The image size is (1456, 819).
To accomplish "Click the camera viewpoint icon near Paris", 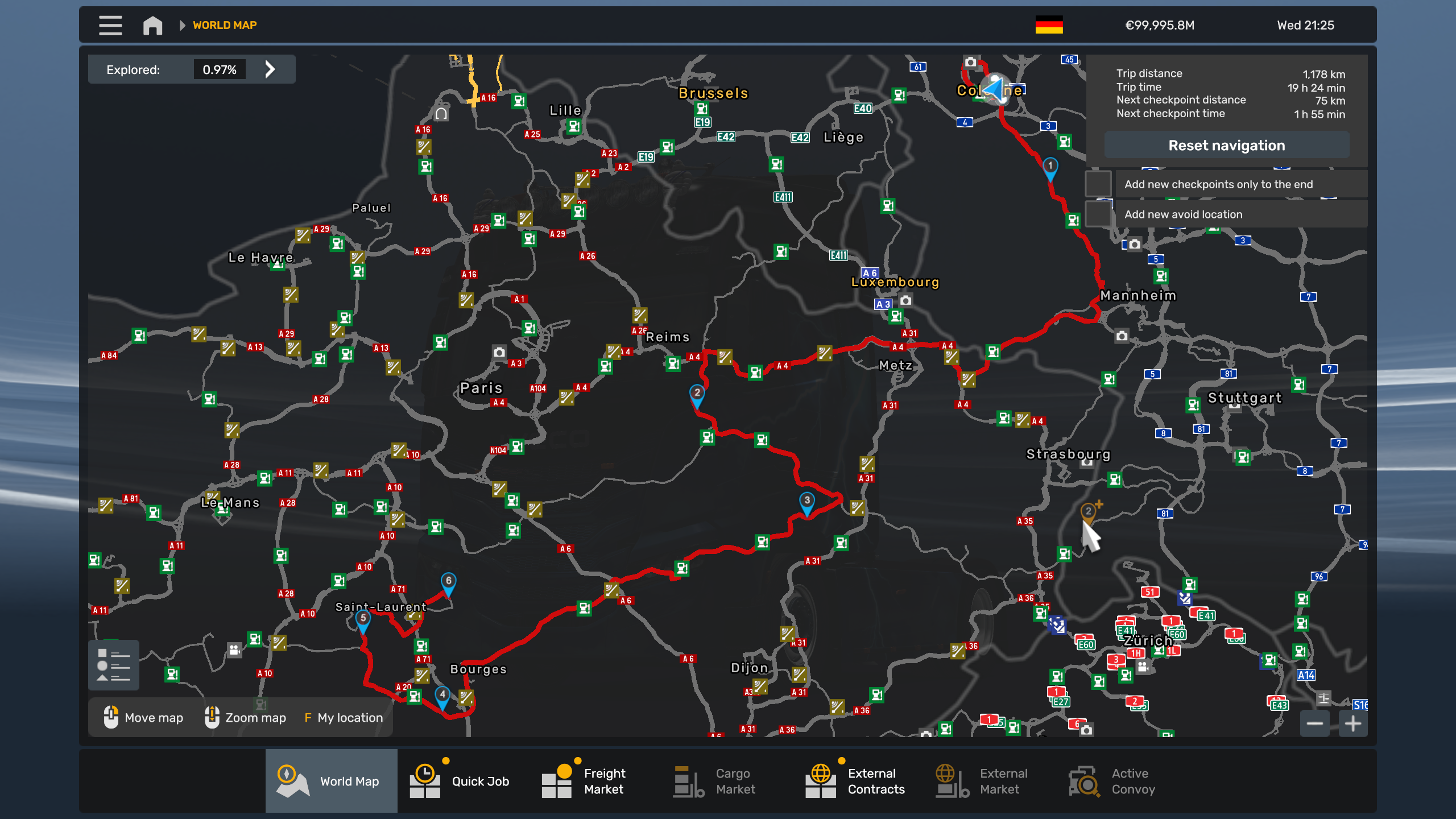I will (499, 352).
